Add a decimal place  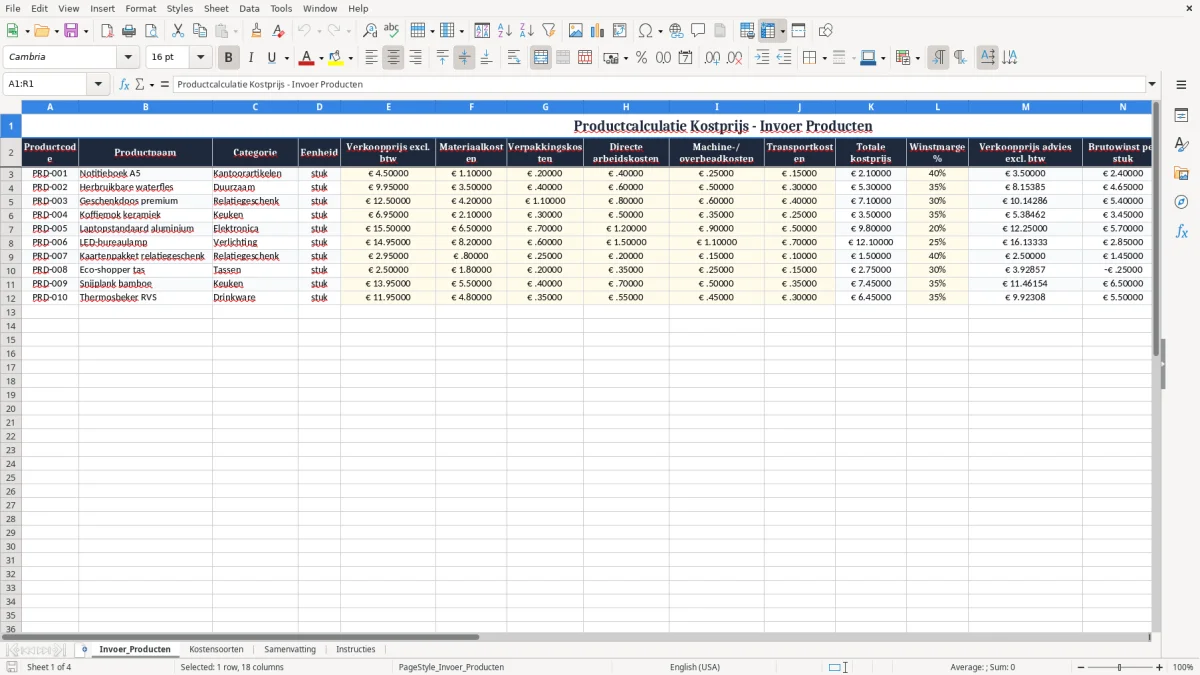click(713, 58)
